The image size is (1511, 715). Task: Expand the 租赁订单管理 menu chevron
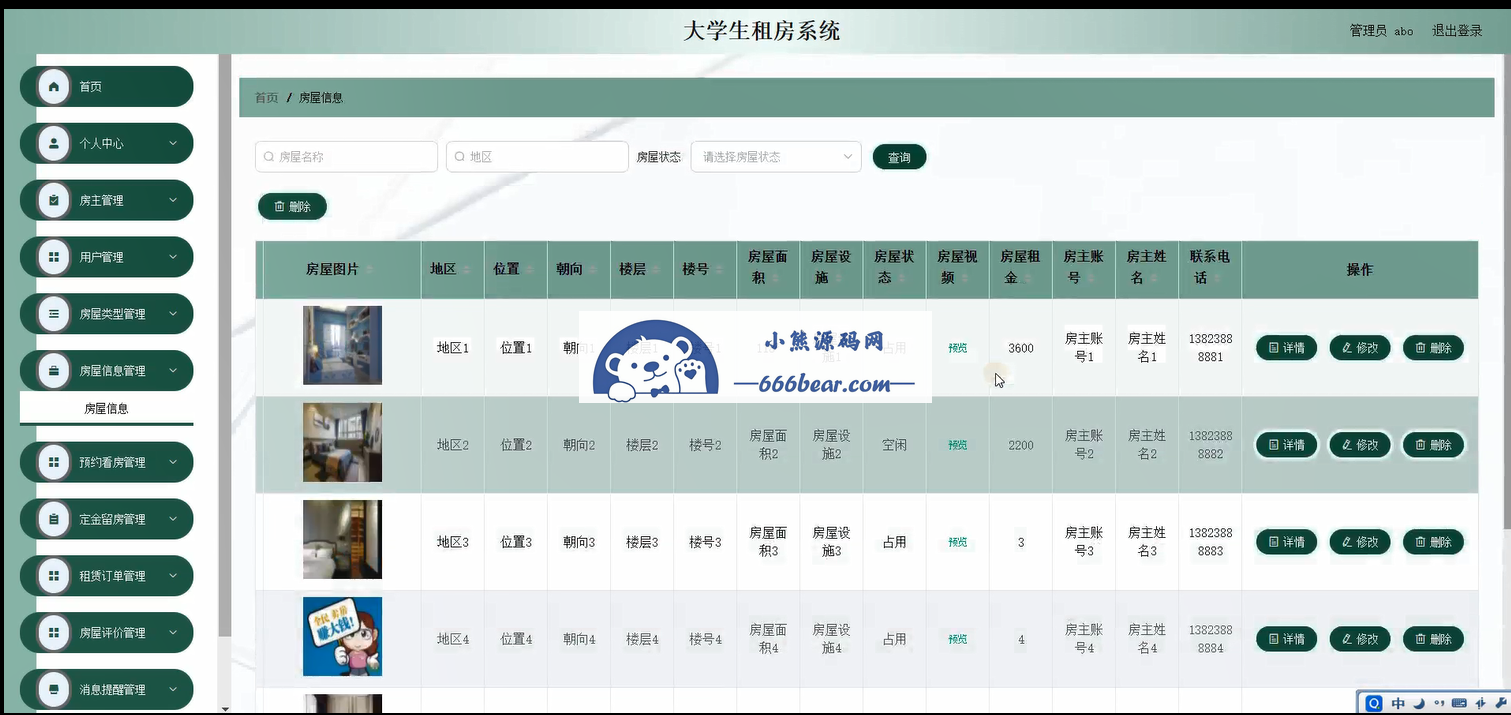pyautogui.click(x=173, y=576)
